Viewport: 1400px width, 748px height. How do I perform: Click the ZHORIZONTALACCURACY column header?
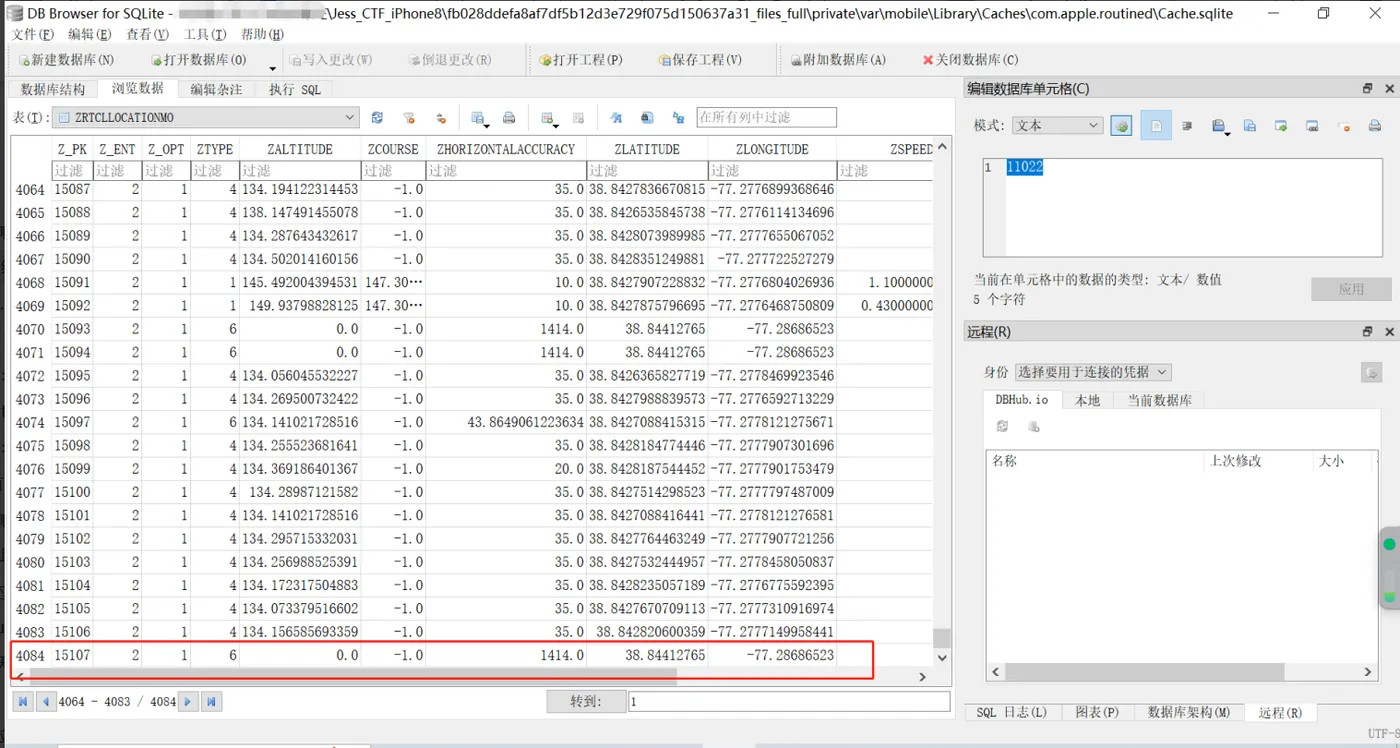pyautogui.click(x=506, y=149)
